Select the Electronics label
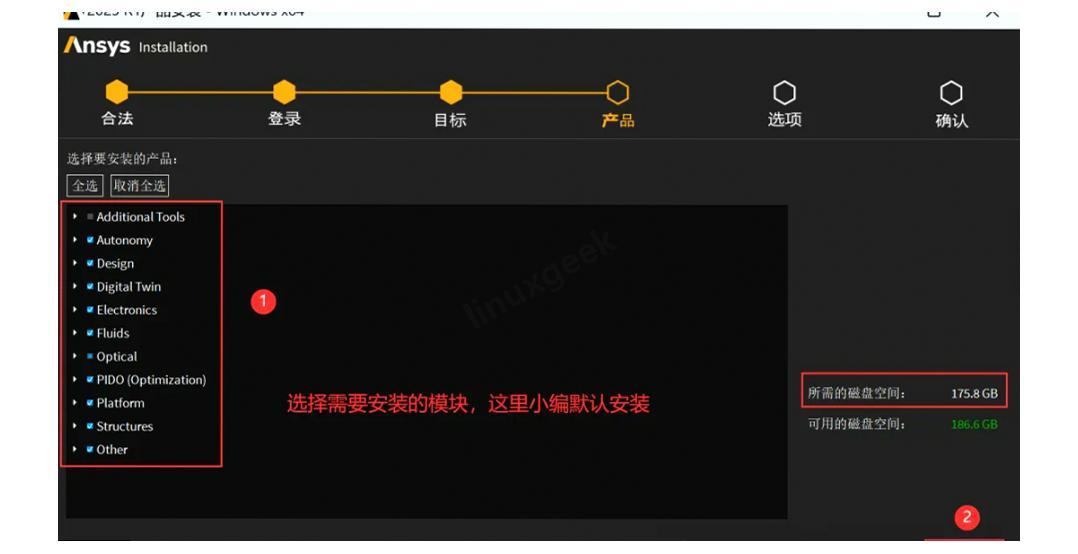 [126, 310]
